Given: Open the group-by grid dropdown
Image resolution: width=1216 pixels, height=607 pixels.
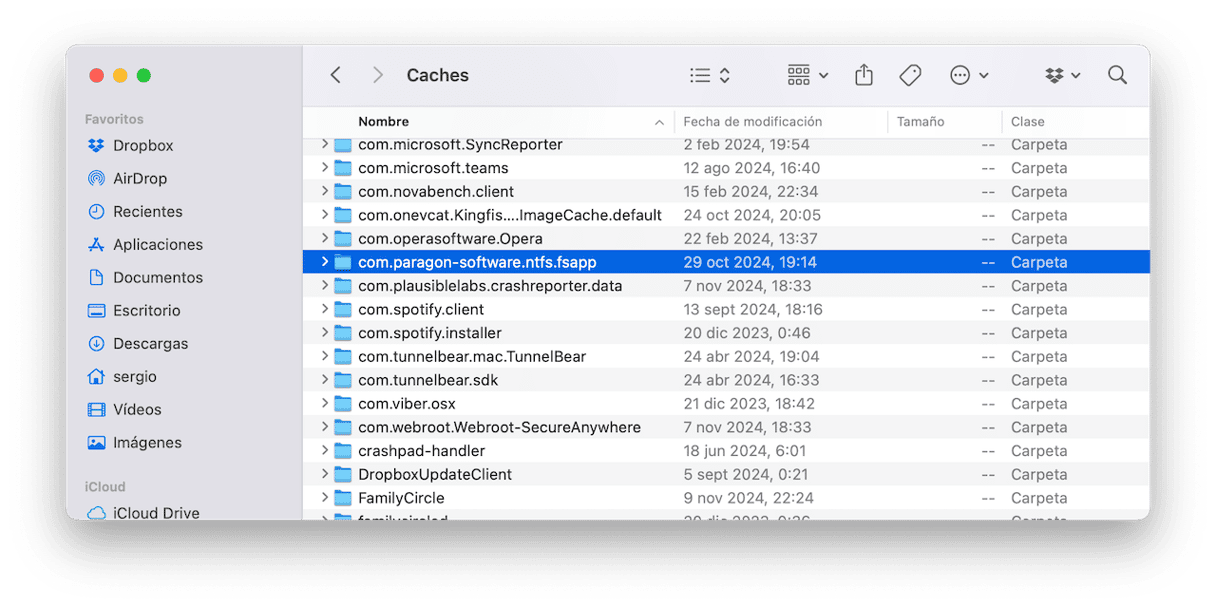Looking at the screenshot, I should click(x=808, y=75).
